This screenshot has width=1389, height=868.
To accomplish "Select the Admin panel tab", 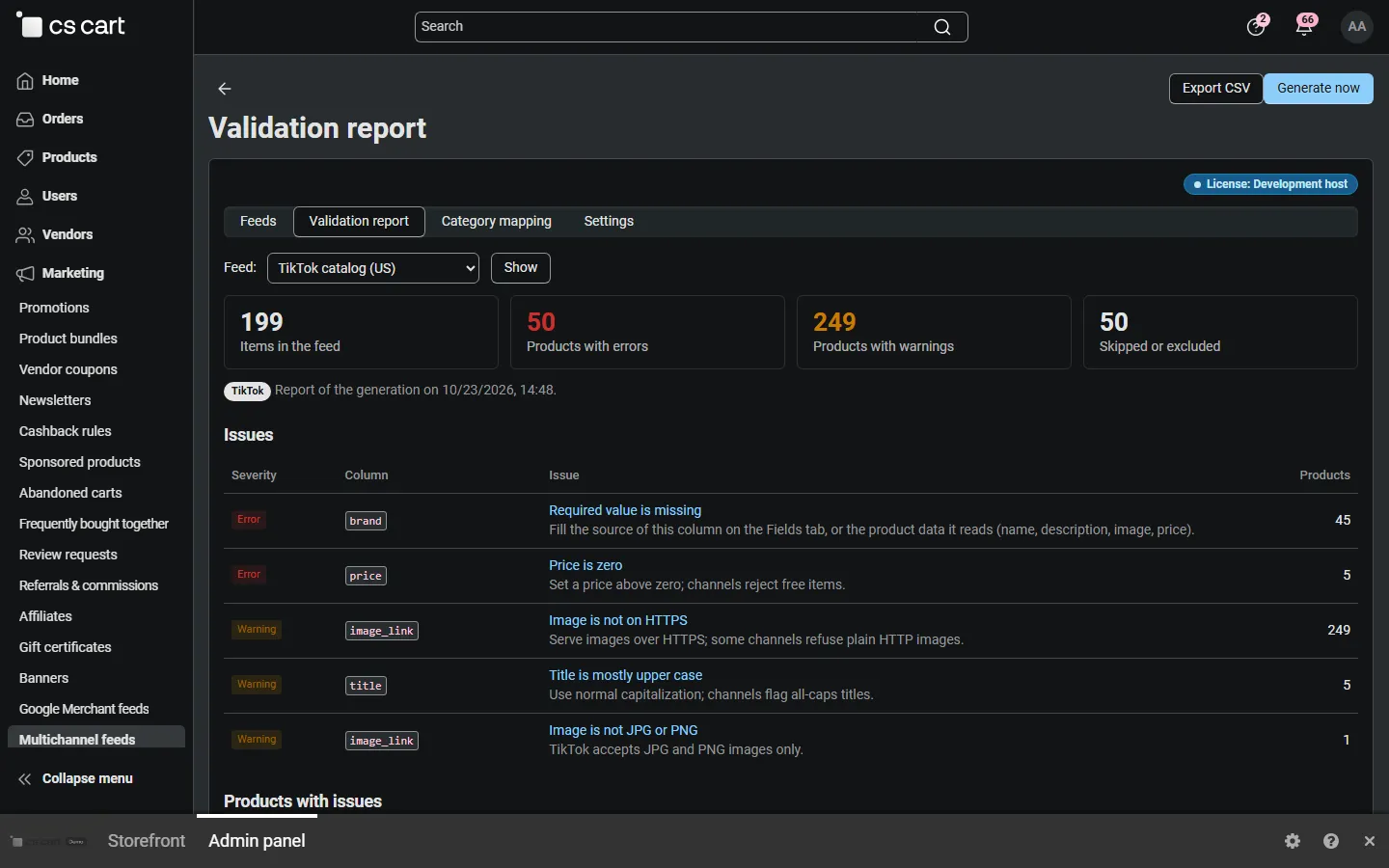I will click(257, 841).
